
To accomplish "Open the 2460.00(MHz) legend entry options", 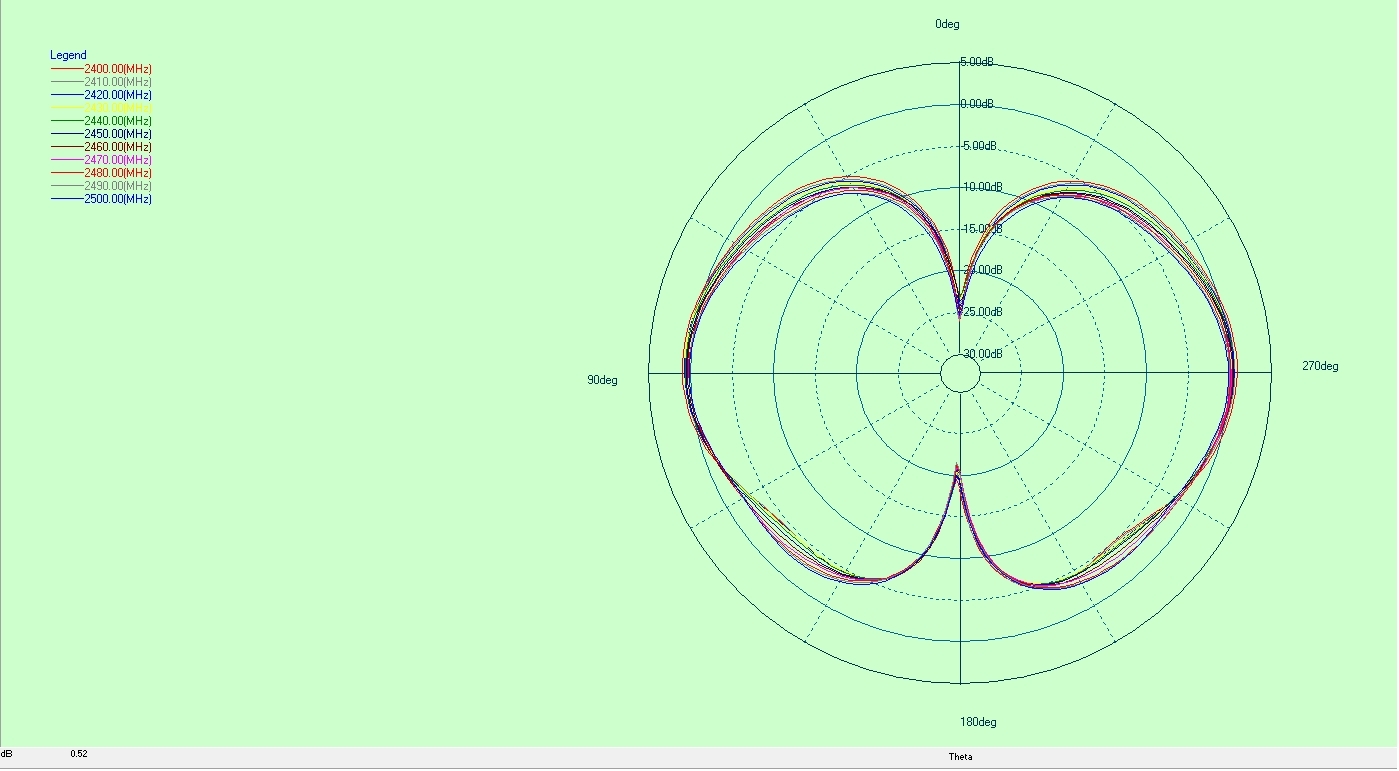I will click(118, 147).
